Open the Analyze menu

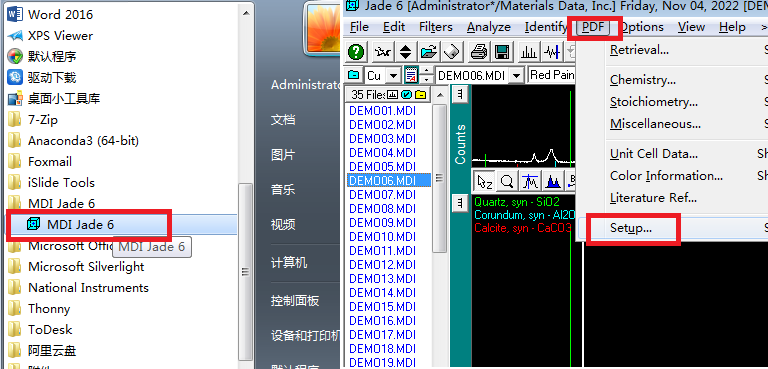pyautogui.click(x=489, y=27)
